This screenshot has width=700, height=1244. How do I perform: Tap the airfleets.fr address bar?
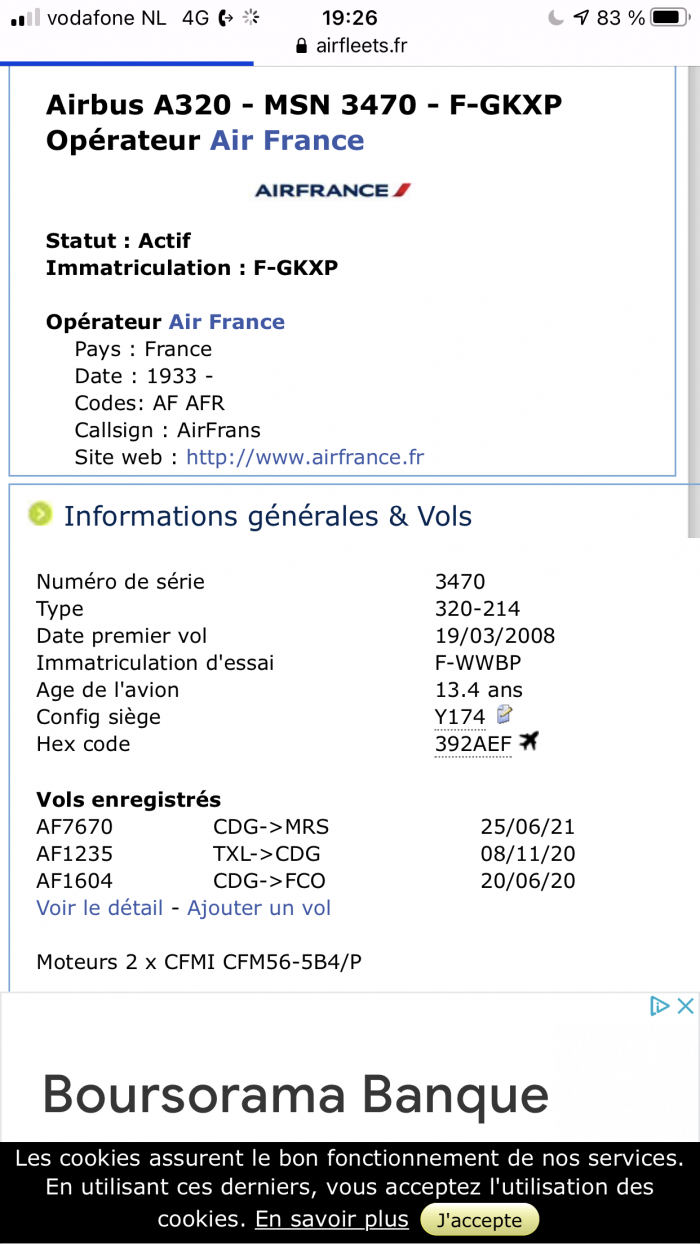coord(350,46)
